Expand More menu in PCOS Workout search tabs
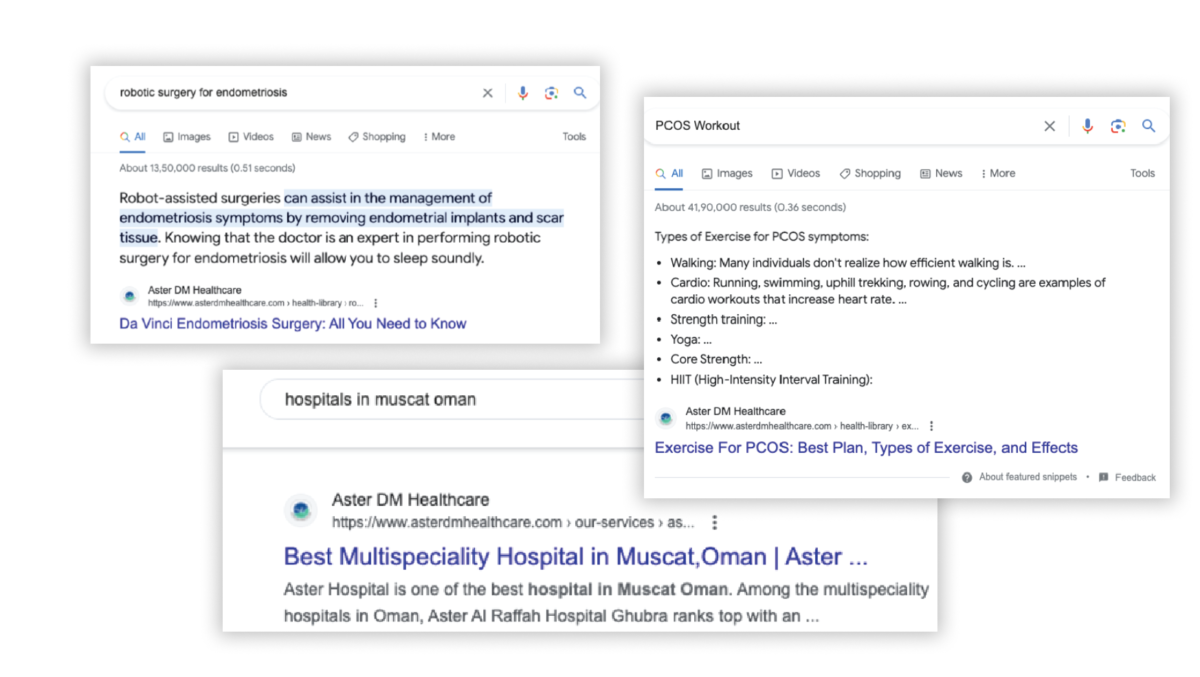This screenshot has width=1200, height=677. click(x=998, y=173)
